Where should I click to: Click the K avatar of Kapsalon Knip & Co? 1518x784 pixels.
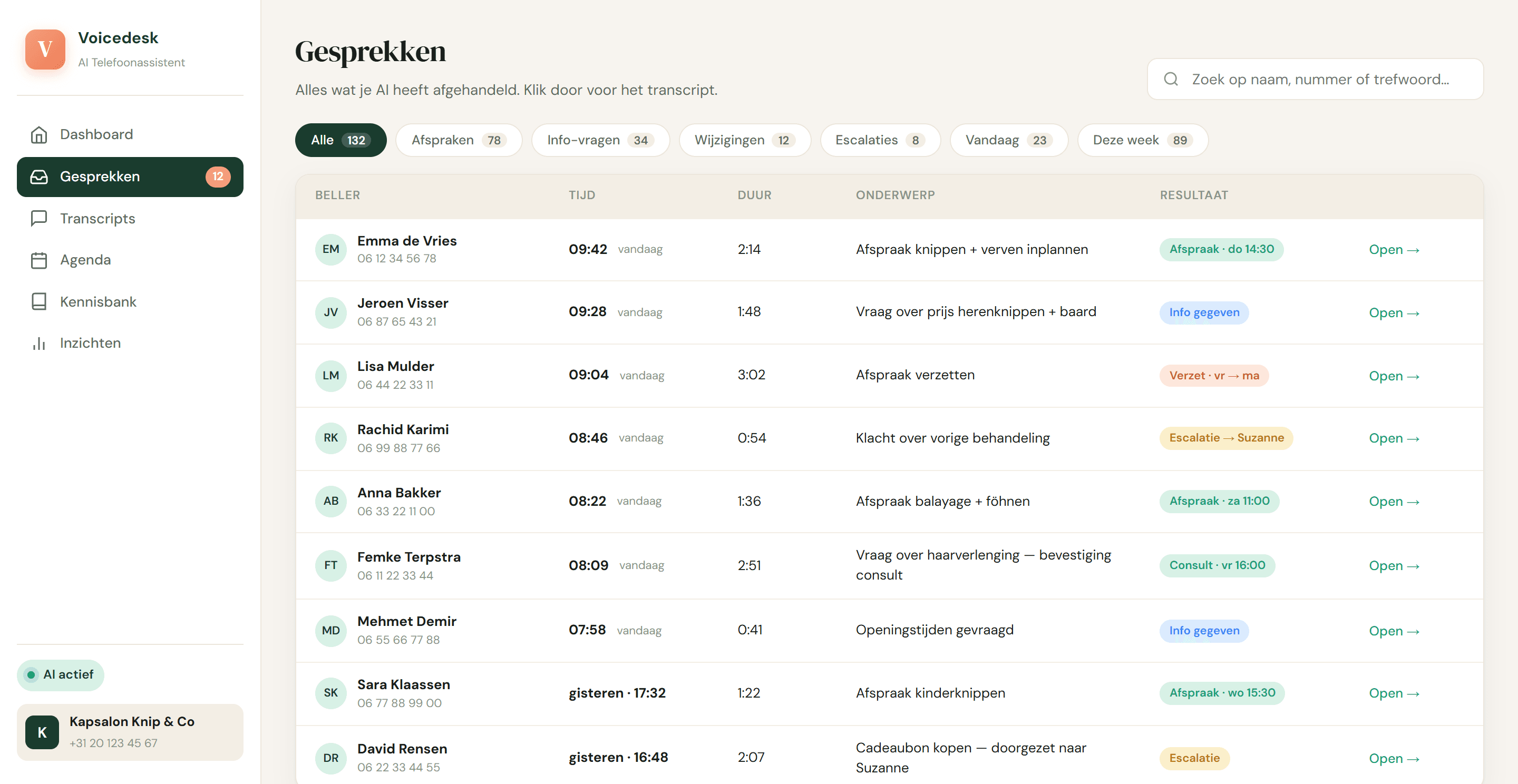(42, 732)
